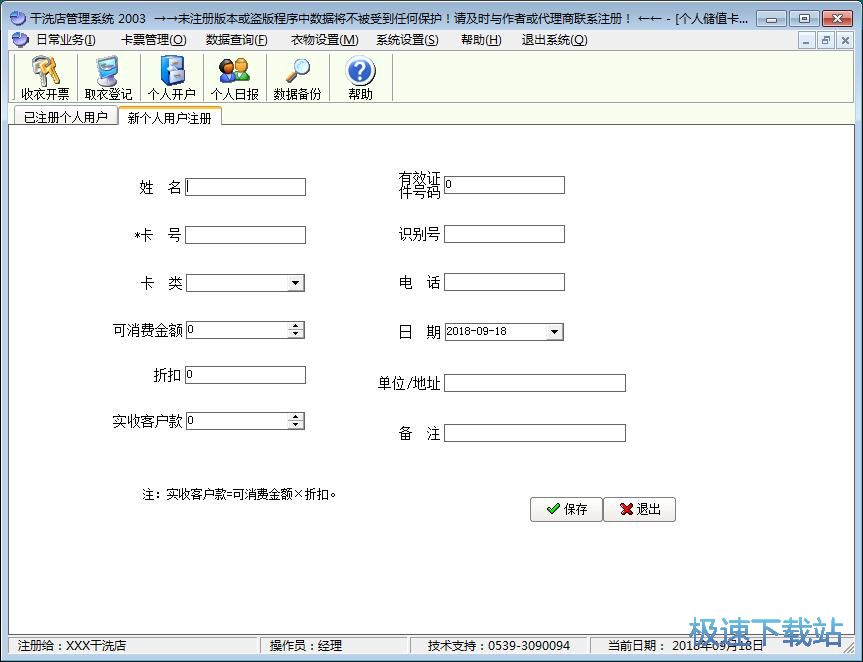Open the 帮助 question mark icon

tap(361, 78)
